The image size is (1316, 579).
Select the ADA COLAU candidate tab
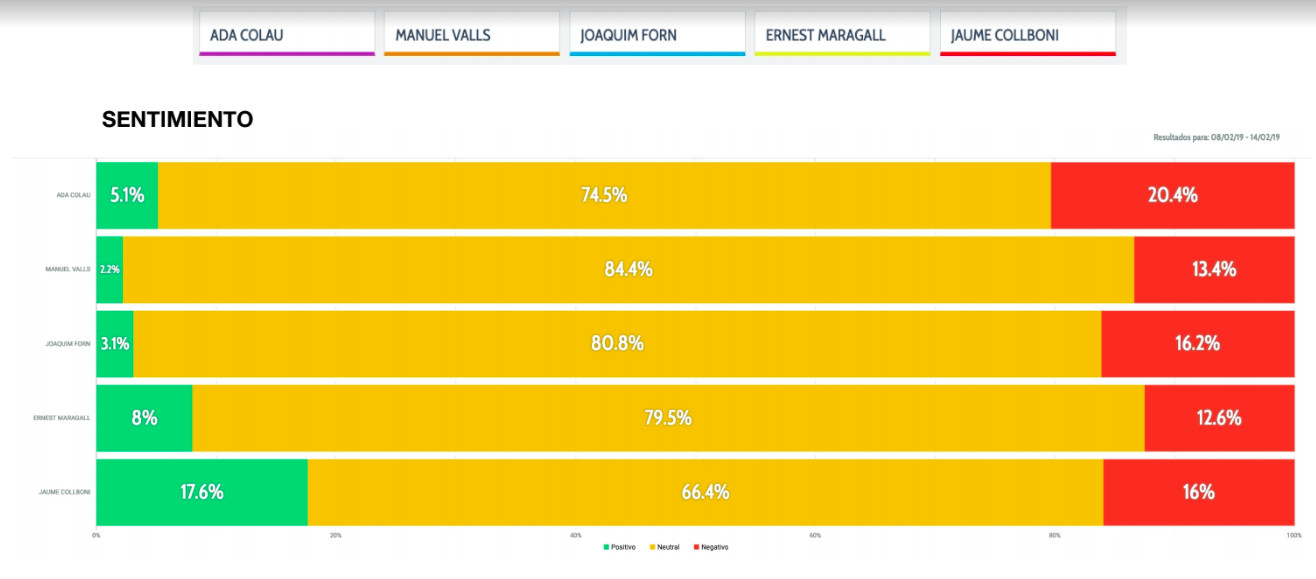coord(286,35)
